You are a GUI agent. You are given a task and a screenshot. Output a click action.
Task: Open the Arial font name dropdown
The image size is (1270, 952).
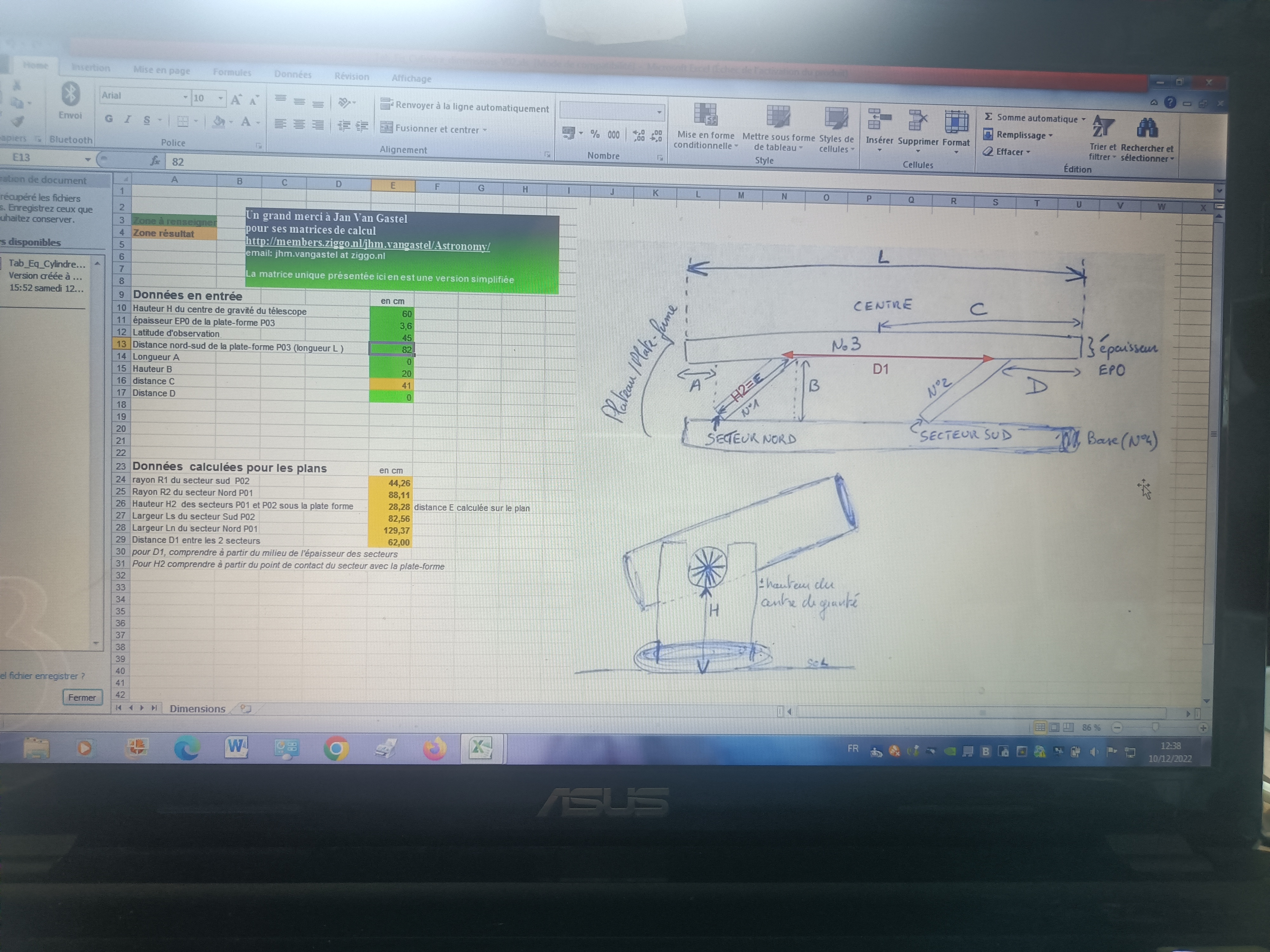click(x=185, y=97)
